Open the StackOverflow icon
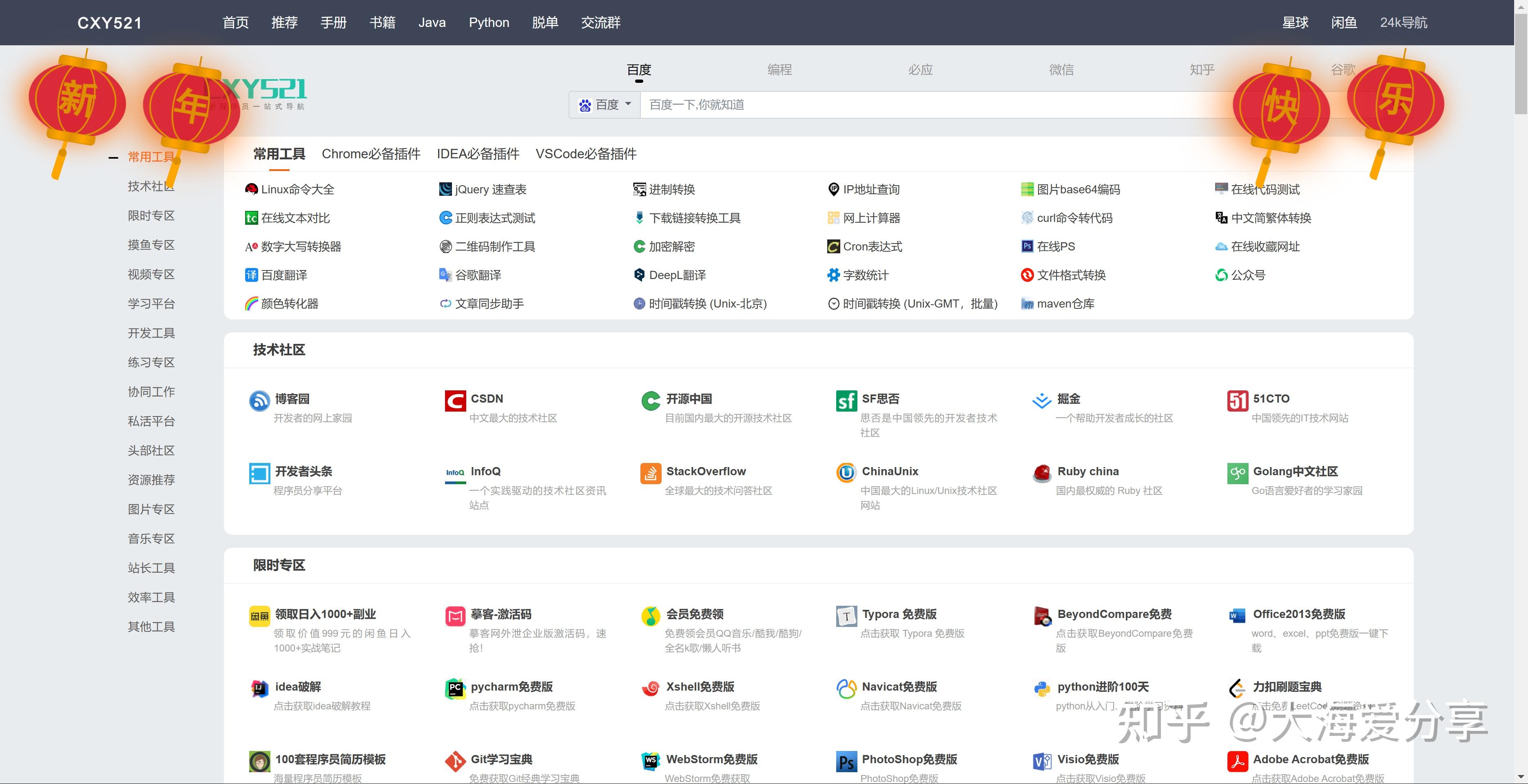This screenshot has height=784, width=1528. 651,473
